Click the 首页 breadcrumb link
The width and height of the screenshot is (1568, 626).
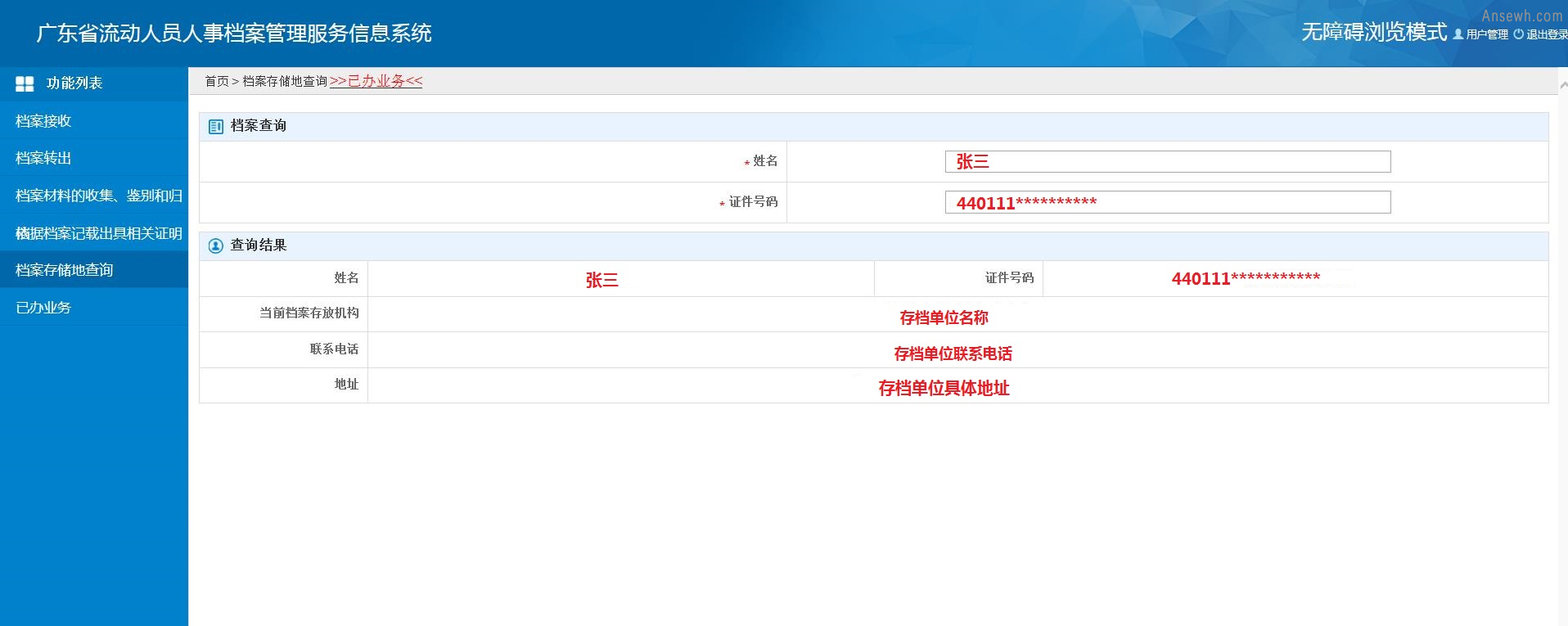click(x=217, y=82)
